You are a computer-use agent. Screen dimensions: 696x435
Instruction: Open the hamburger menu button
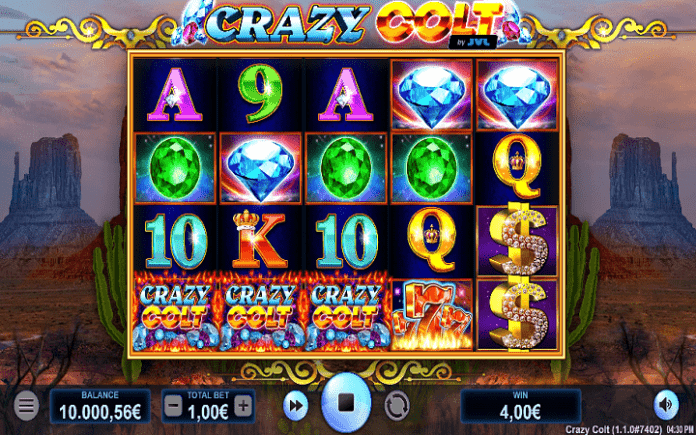[26, 406]
